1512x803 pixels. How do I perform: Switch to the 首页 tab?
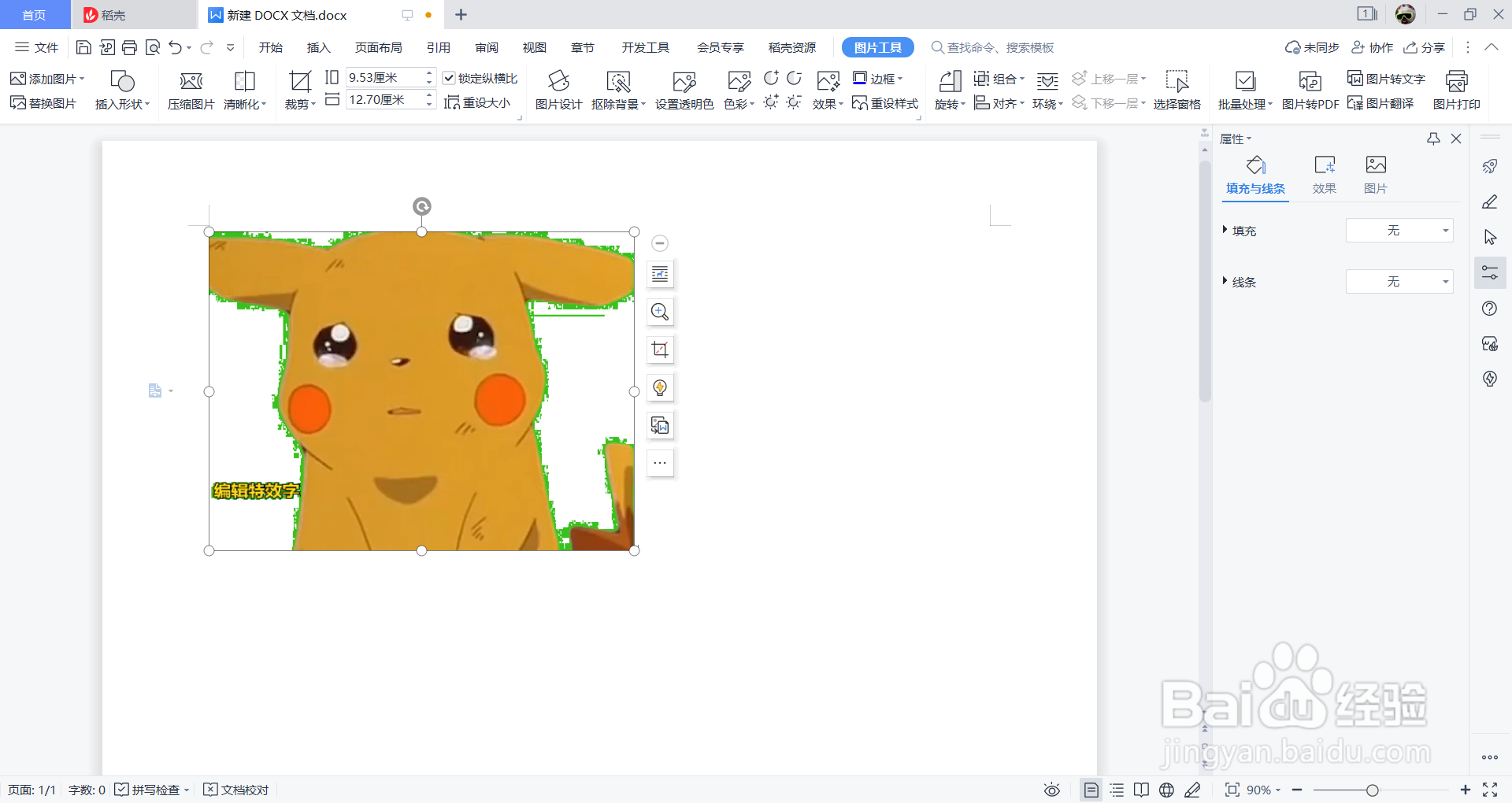point(34,15)
